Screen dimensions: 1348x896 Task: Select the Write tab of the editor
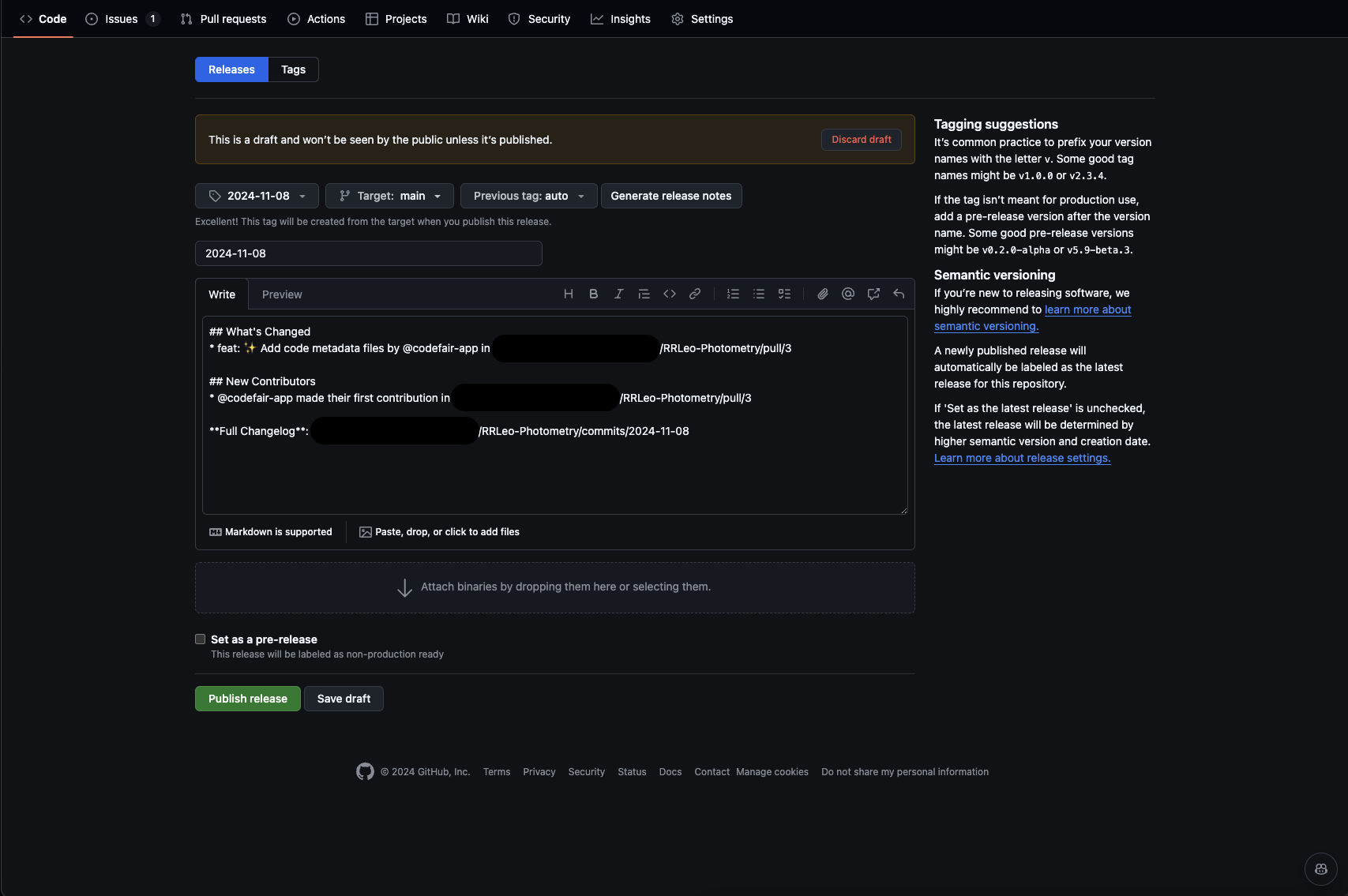pyautogui.click(x=222, y=294)
